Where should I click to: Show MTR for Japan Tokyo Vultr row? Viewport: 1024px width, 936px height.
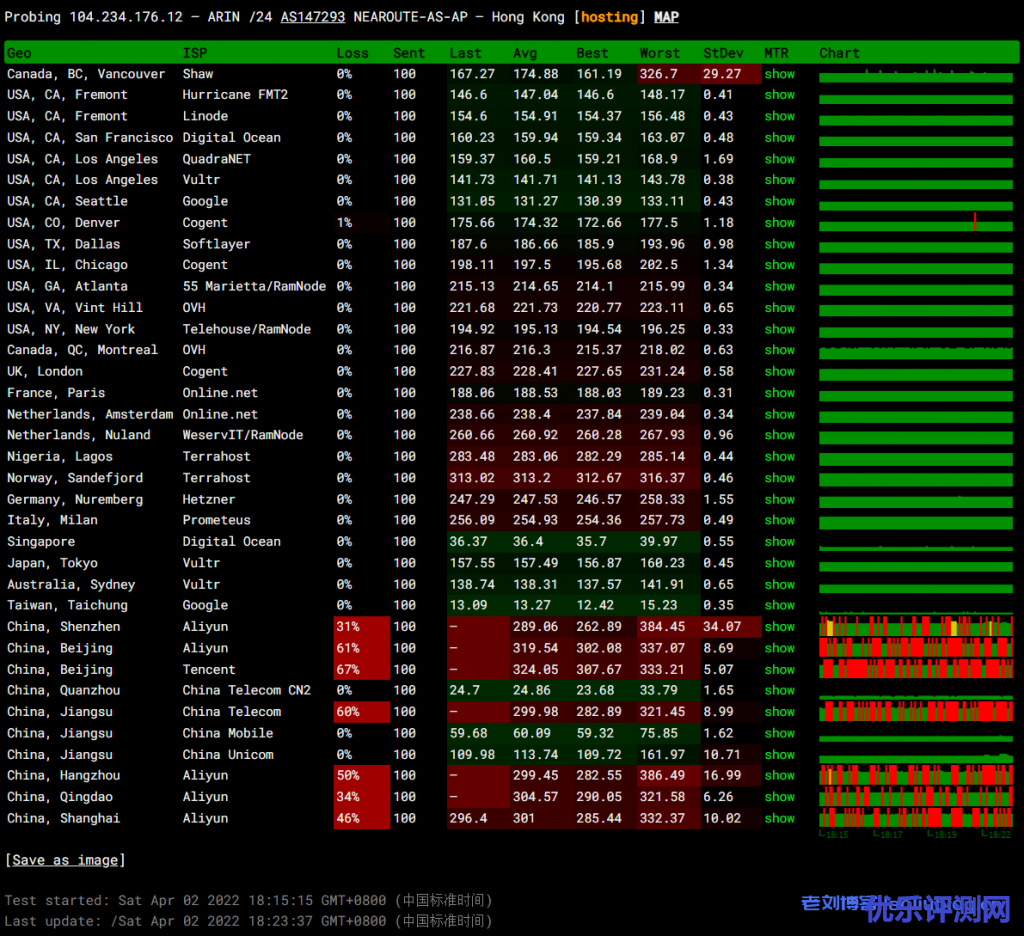point(779,563)
